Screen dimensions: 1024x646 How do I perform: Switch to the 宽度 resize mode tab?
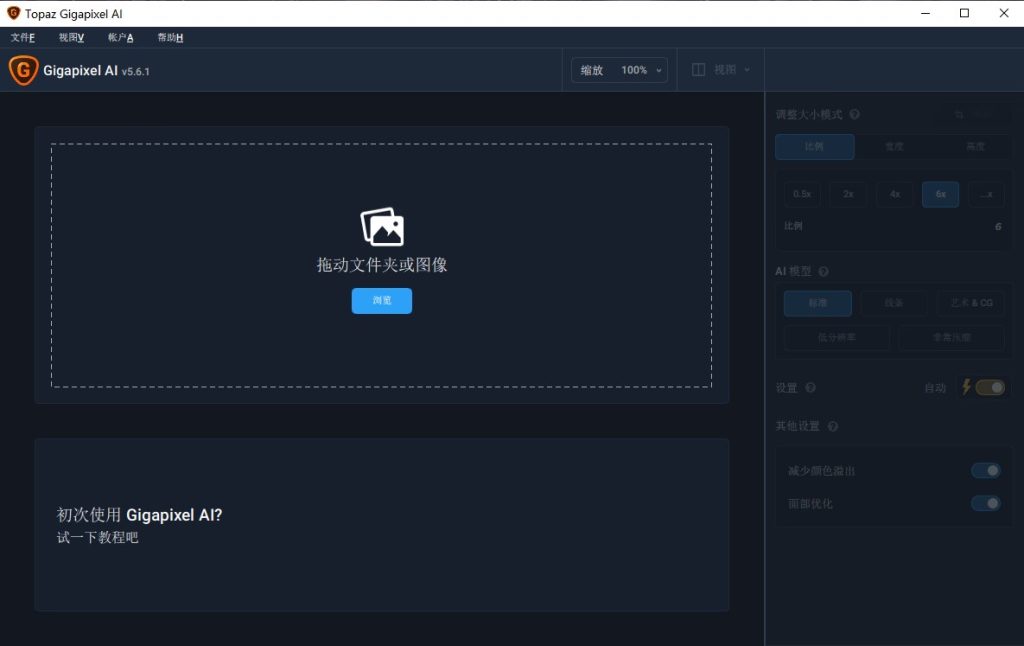click(895, 146)
